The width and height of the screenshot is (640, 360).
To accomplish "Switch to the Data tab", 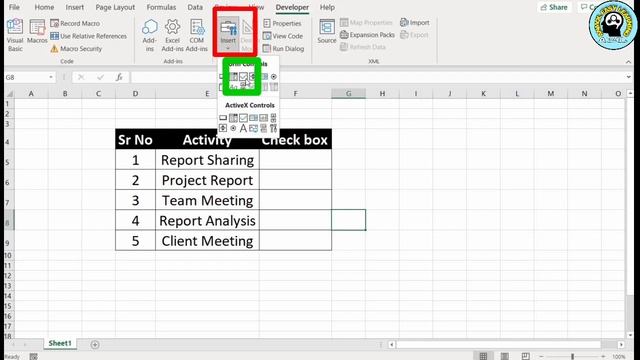I will [x=195, y=7].
